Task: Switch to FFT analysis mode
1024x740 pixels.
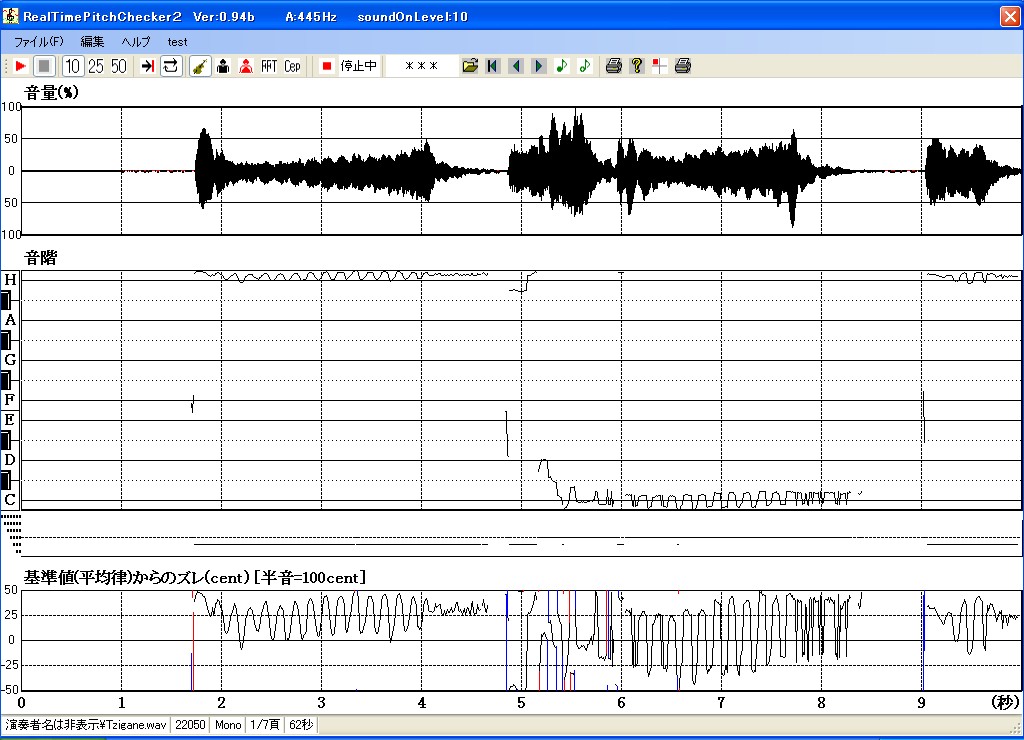Action: pyautogui.click(x=269, y=66)
